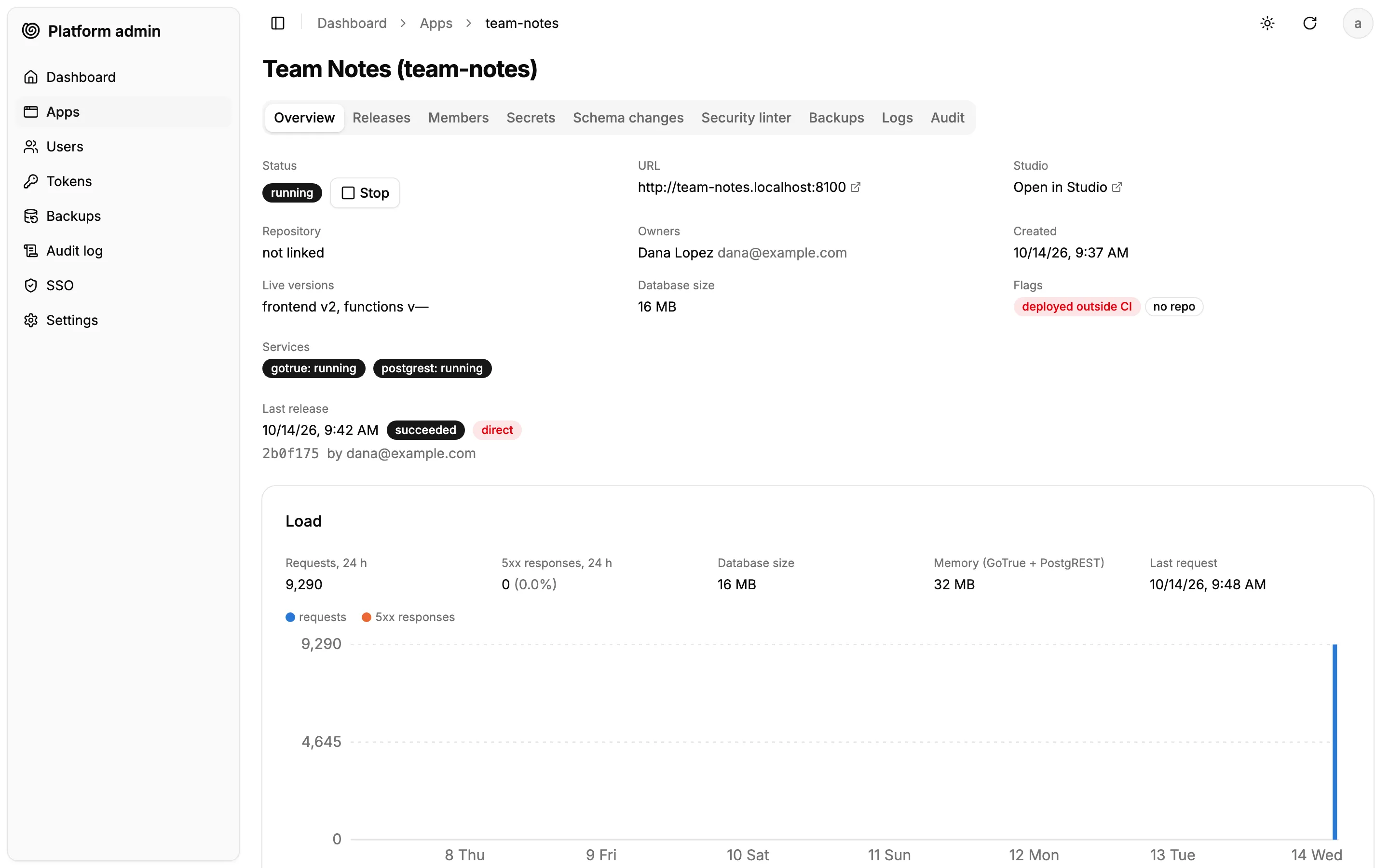Click the 'no repo' flag badge

(x=1174, y=307)
